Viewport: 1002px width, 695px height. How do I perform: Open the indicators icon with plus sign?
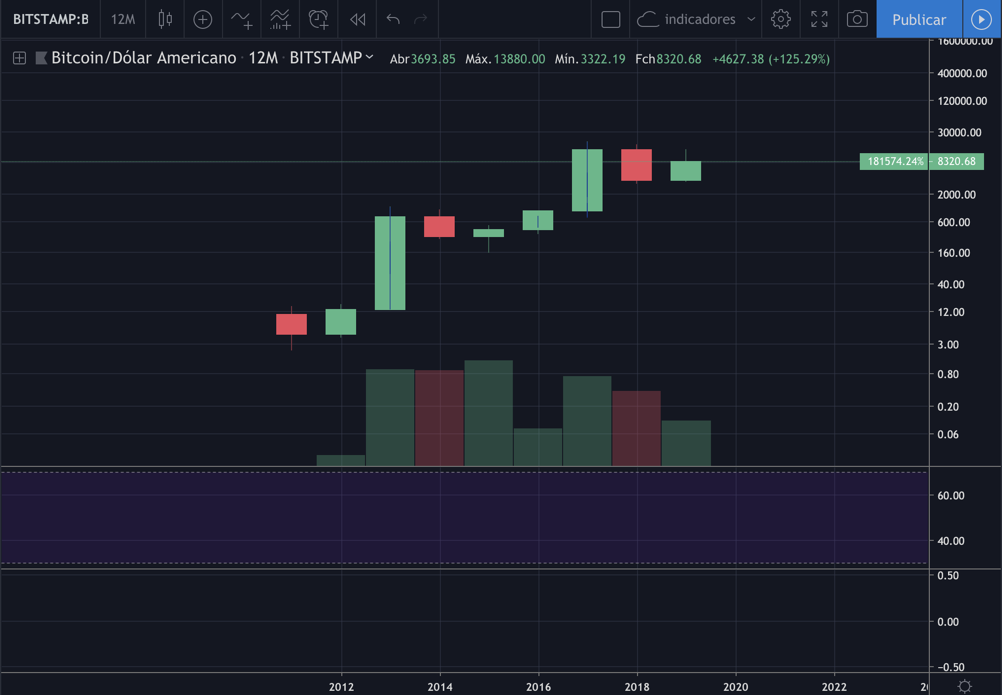[242, 19]
